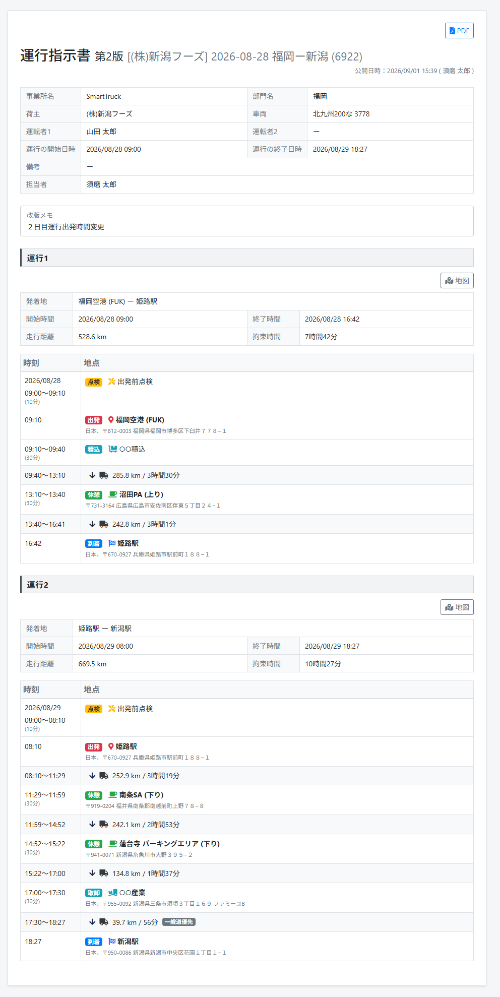Select the 運行2 section header
Viewport: 500px width, 997px height.
(247, 584)
